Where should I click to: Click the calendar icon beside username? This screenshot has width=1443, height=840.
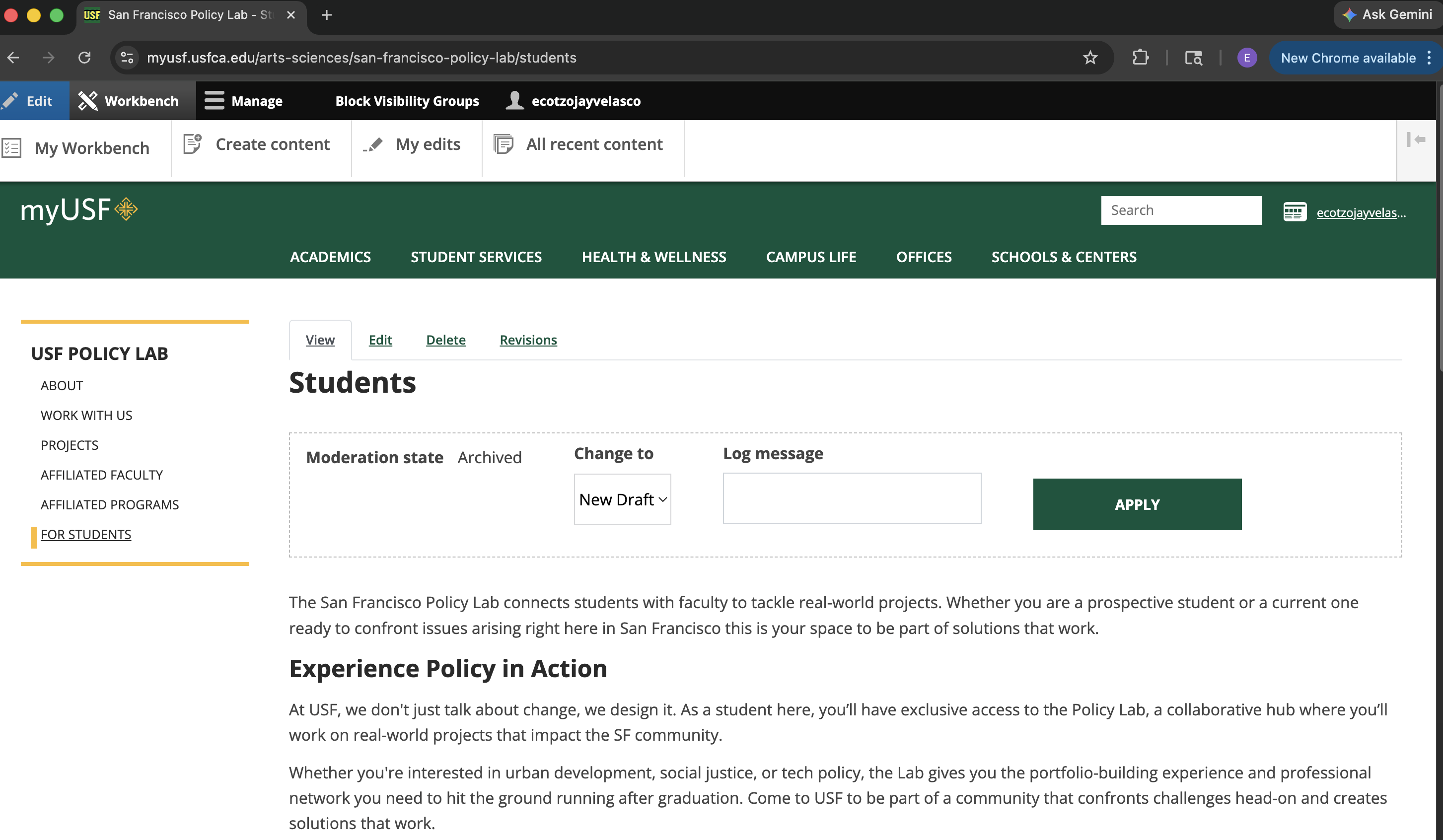[1295, 211]
